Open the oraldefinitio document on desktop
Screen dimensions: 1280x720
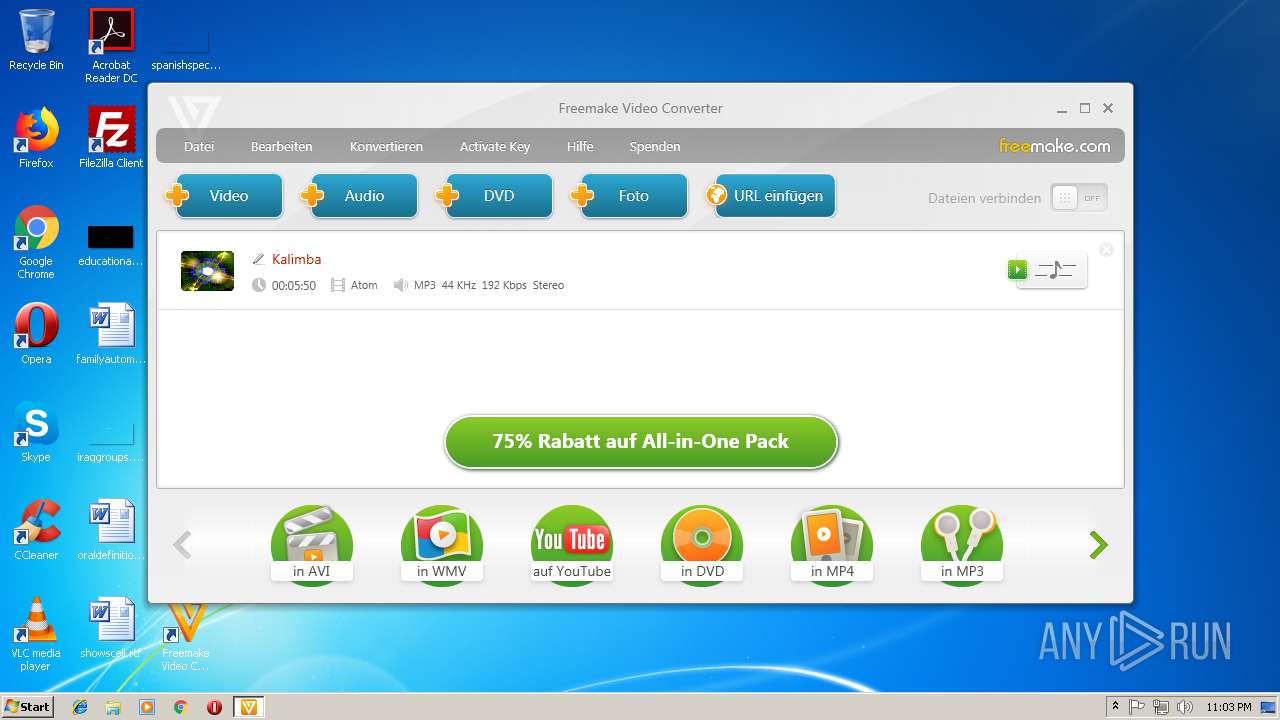(x=111, y=530)
